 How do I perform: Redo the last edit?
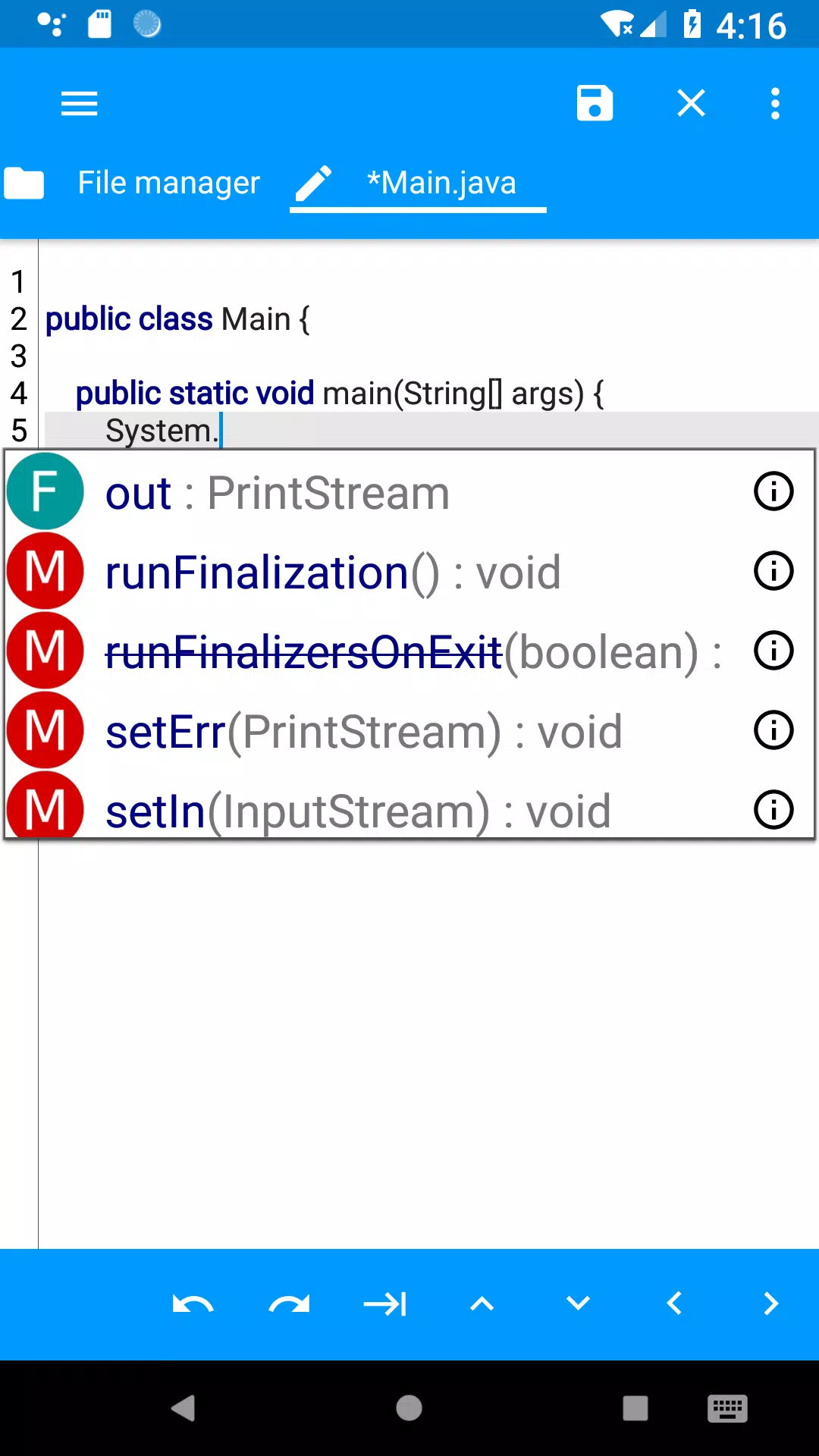289,1304
